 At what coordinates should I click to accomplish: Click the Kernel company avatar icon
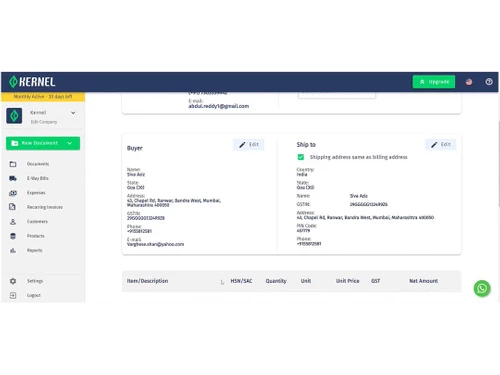tap(14, 116)
